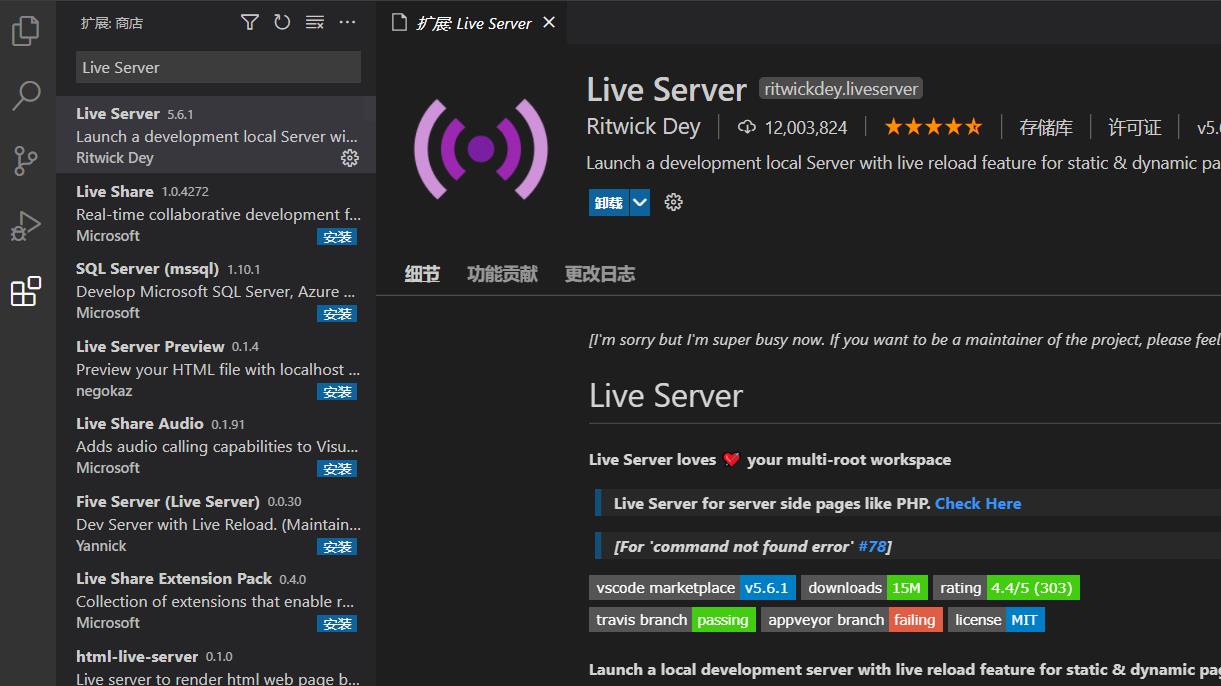Image resolution: width=1221 pixels, height=686 pixels.
Task: Click the appveyor branch failing badge
Action: 852,620
